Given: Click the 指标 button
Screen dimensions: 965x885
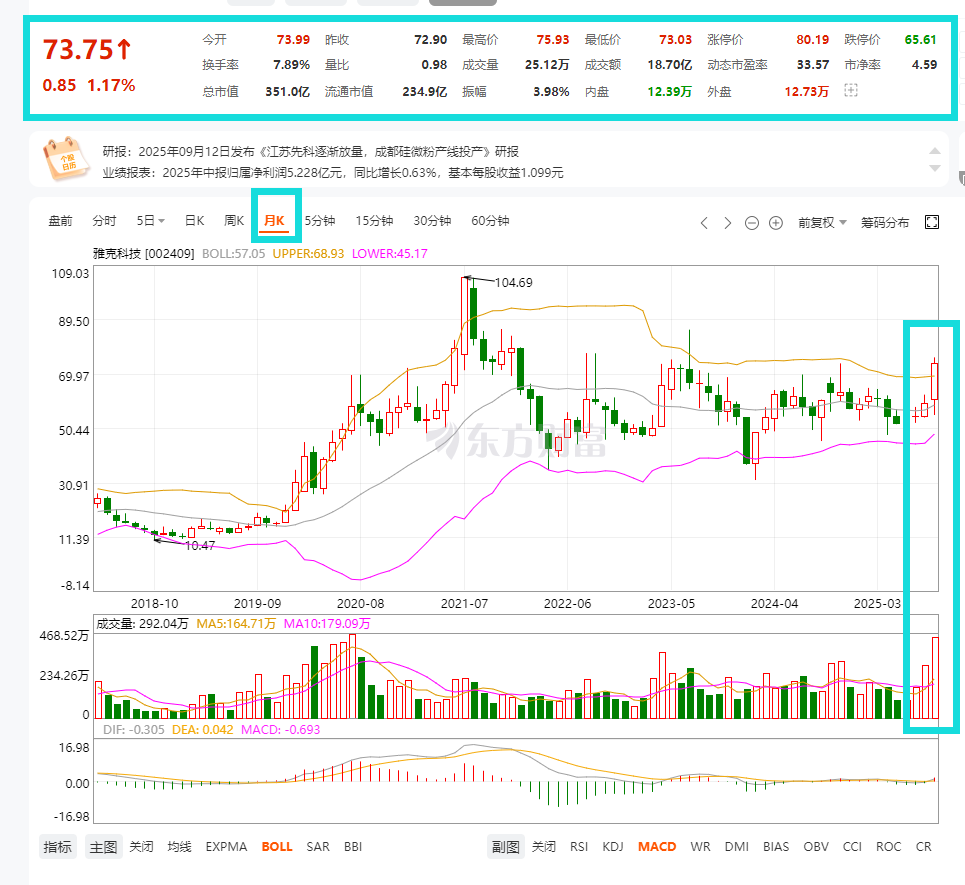Looking at the screenshot, I should tap(57, 847).
